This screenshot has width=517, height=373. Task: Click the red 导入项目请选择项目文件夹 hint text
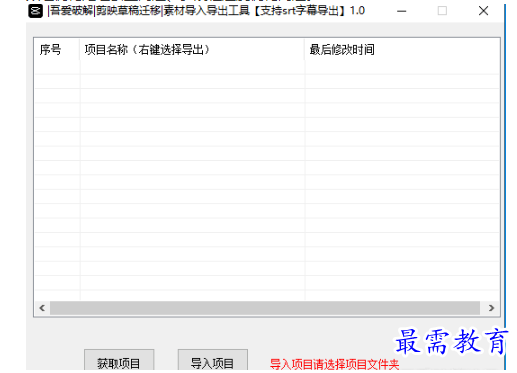334,364
